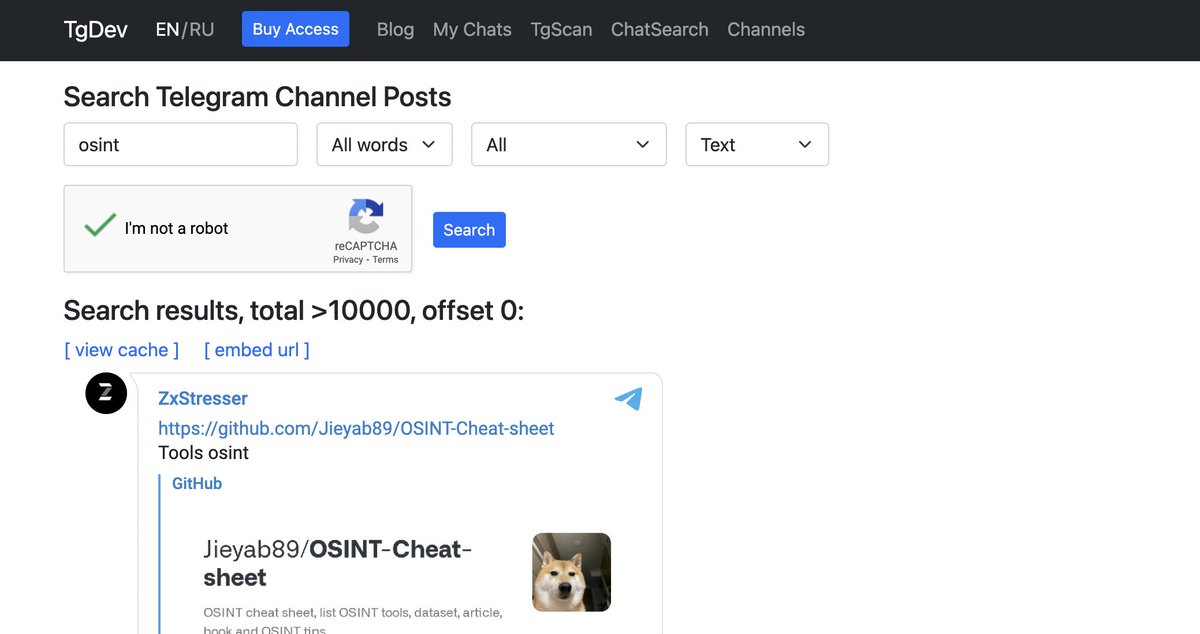Image resolution: width=1200 pixels, height=634 pixels.
Task: Toggle the I'm not a robot checkbox
Action: [x=100, y=226]
